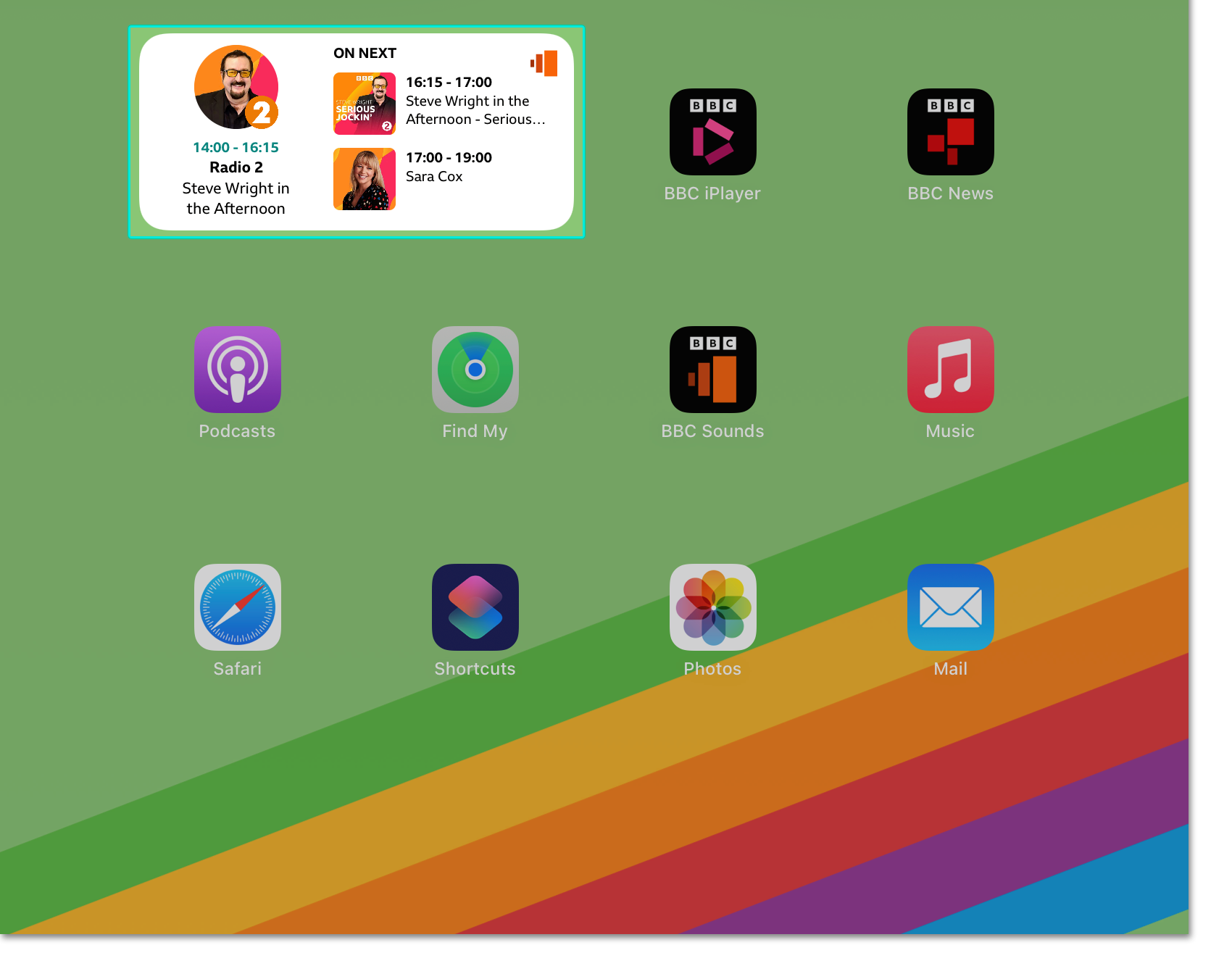Open the BBC Sounds widget
This screenshot has width=1232, height=966.
[x=357, y=130]
